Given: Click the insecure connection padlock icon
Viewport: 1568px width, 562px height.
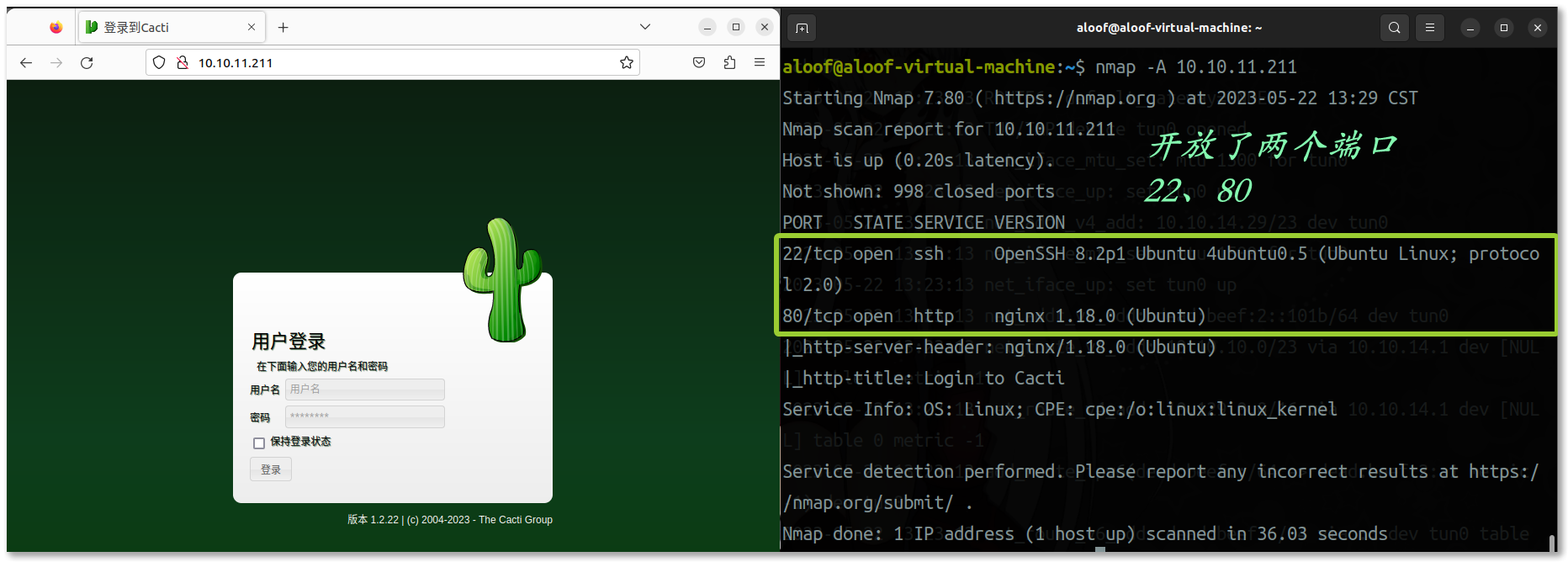Looking at the screenshot, I should click(182, 63).
